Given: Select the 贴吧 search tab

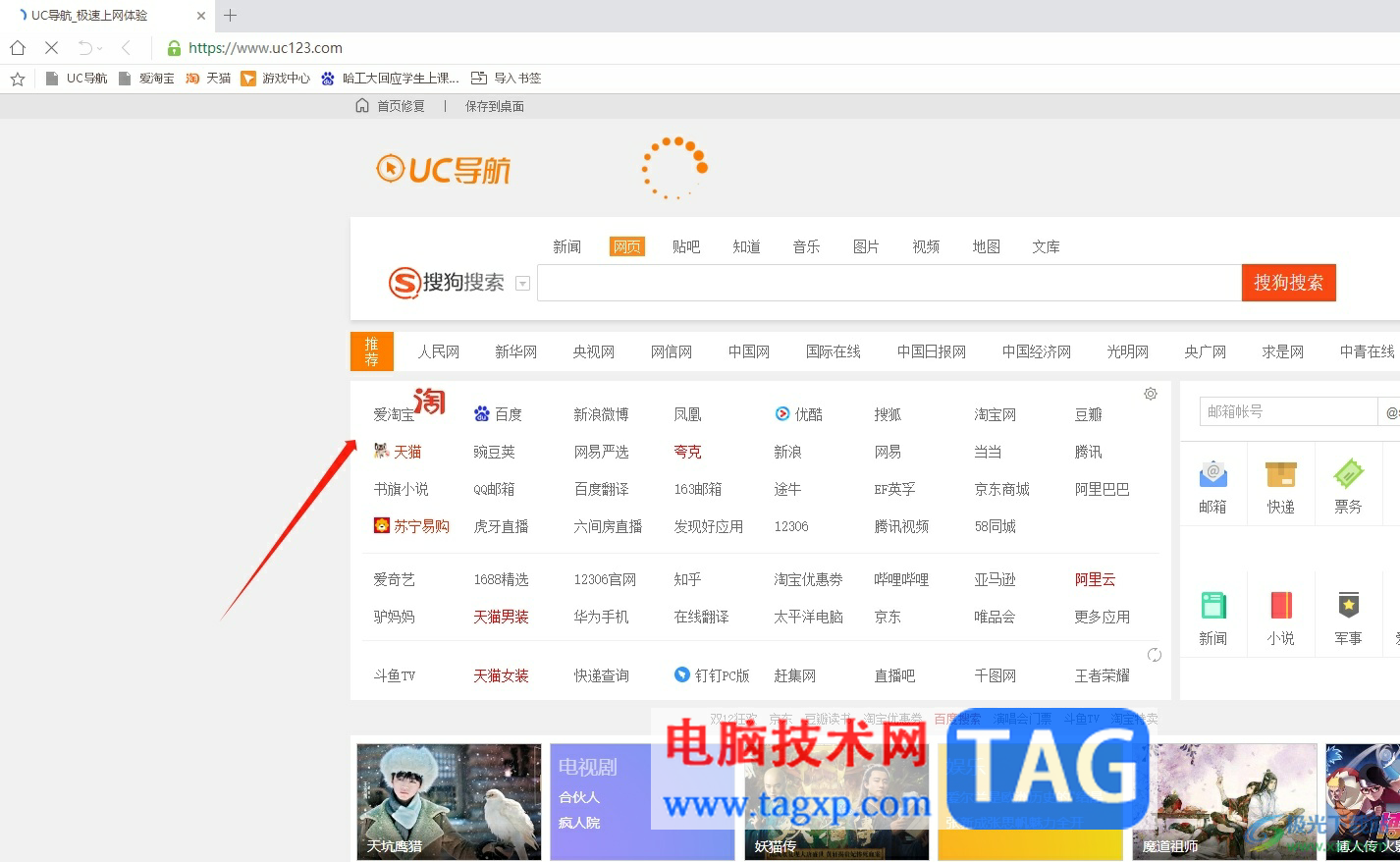Looking at the screenshot, I should pyautogui.click(x=686, y=246).
